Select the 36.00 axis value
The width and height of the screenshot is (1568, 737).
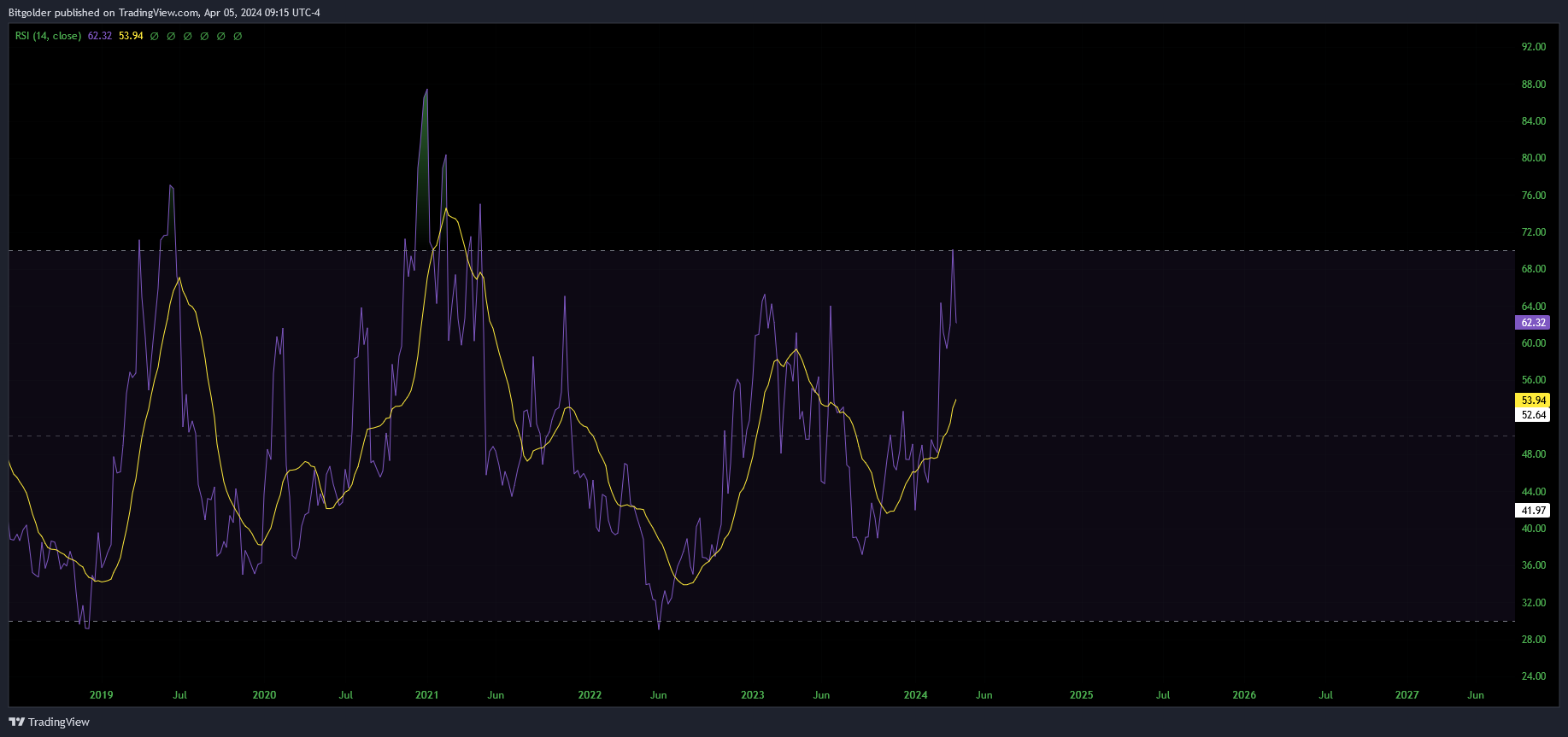click(1534, 565)
